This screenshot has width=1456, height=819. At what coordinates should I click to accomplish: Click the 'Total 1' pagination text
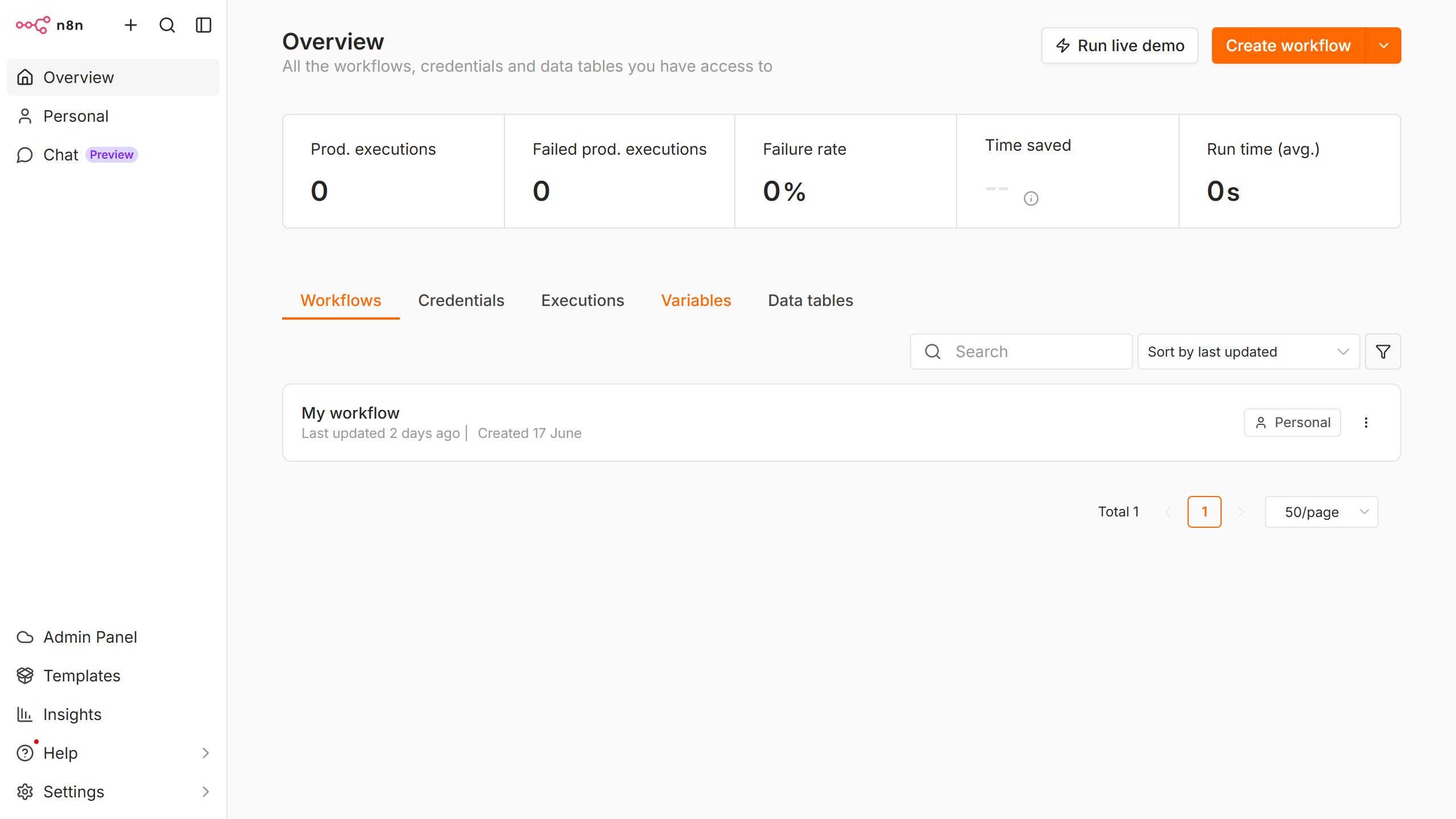click(1118, 512)
